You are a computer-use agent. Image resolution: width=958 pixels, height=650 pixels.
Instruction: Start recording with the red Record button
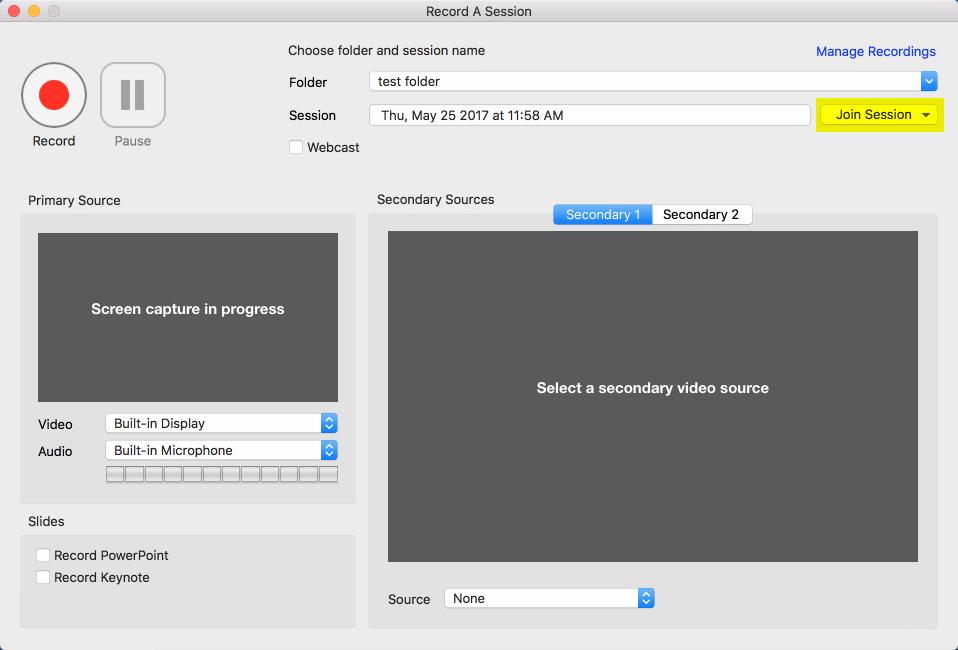pyautogui.click(x=54, y=95)
